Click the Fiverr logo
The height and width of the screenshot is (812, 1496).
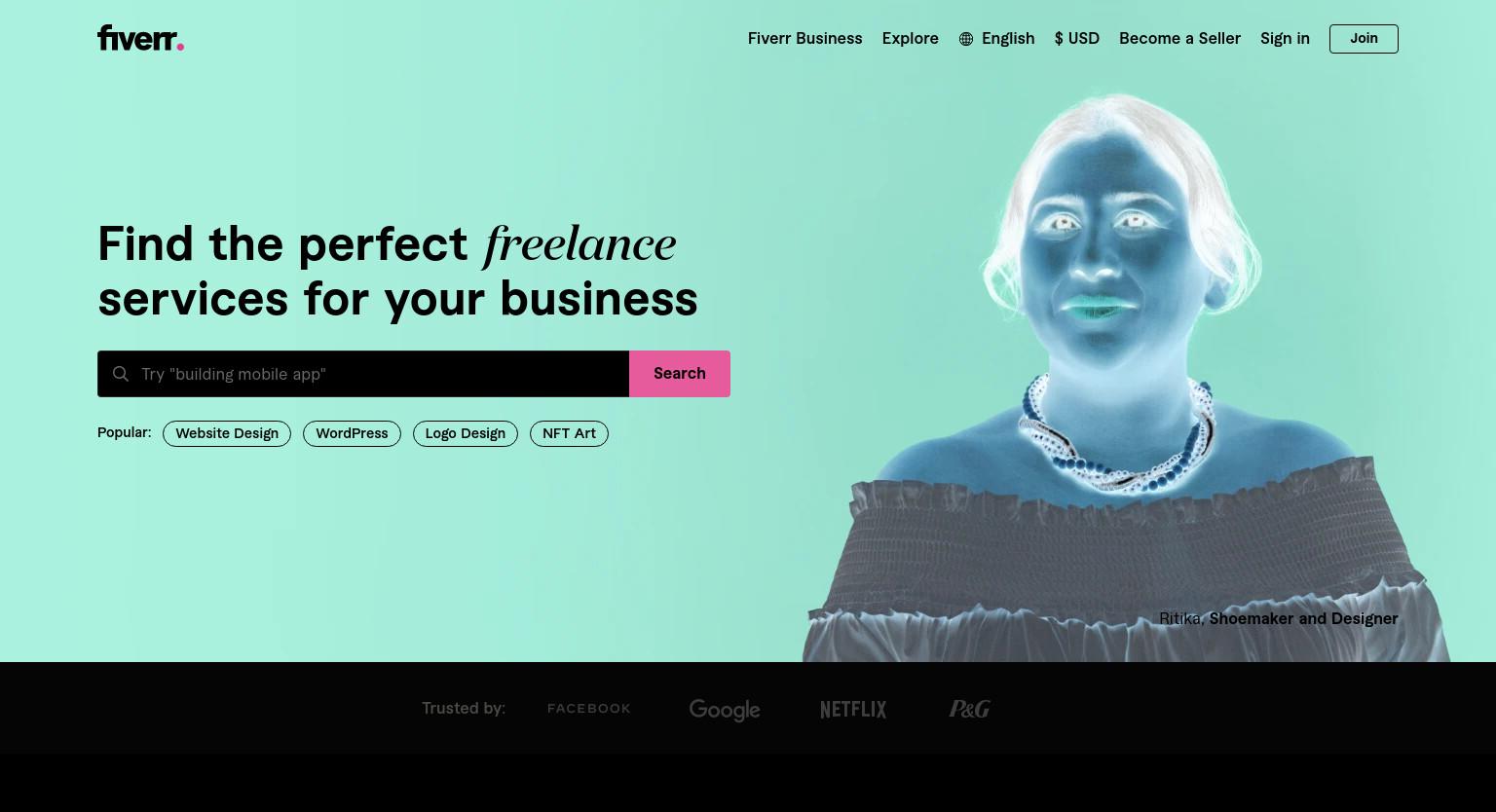point(140,38)
